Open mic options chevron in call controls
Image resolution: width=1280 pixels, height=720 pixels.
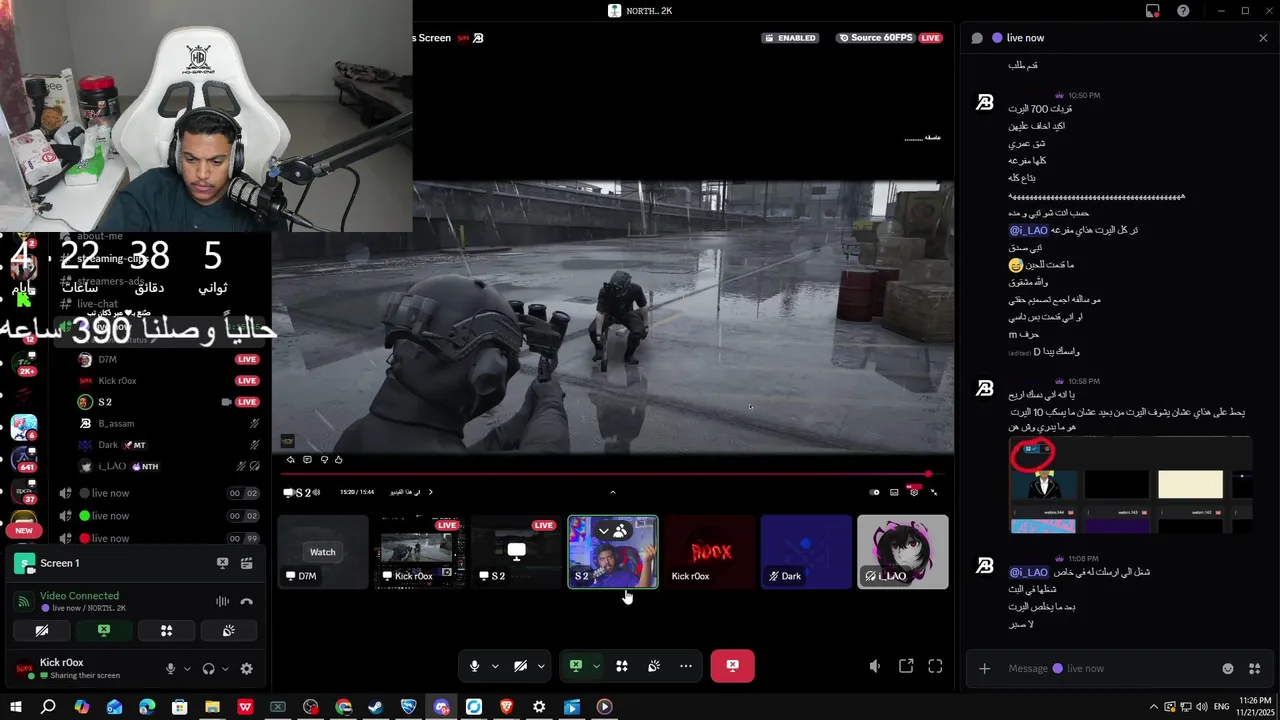click(x=494, y=666)
